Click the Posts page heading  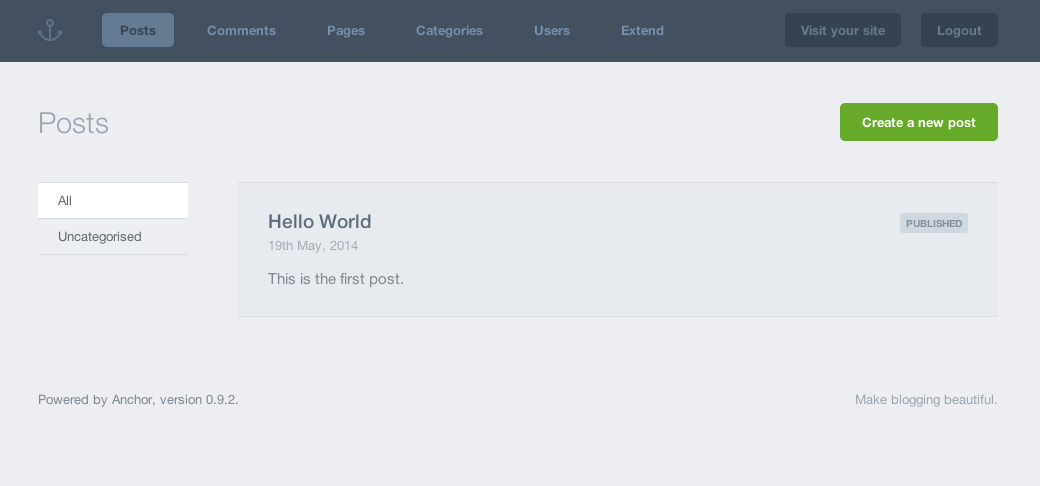(x=73, y=123)
